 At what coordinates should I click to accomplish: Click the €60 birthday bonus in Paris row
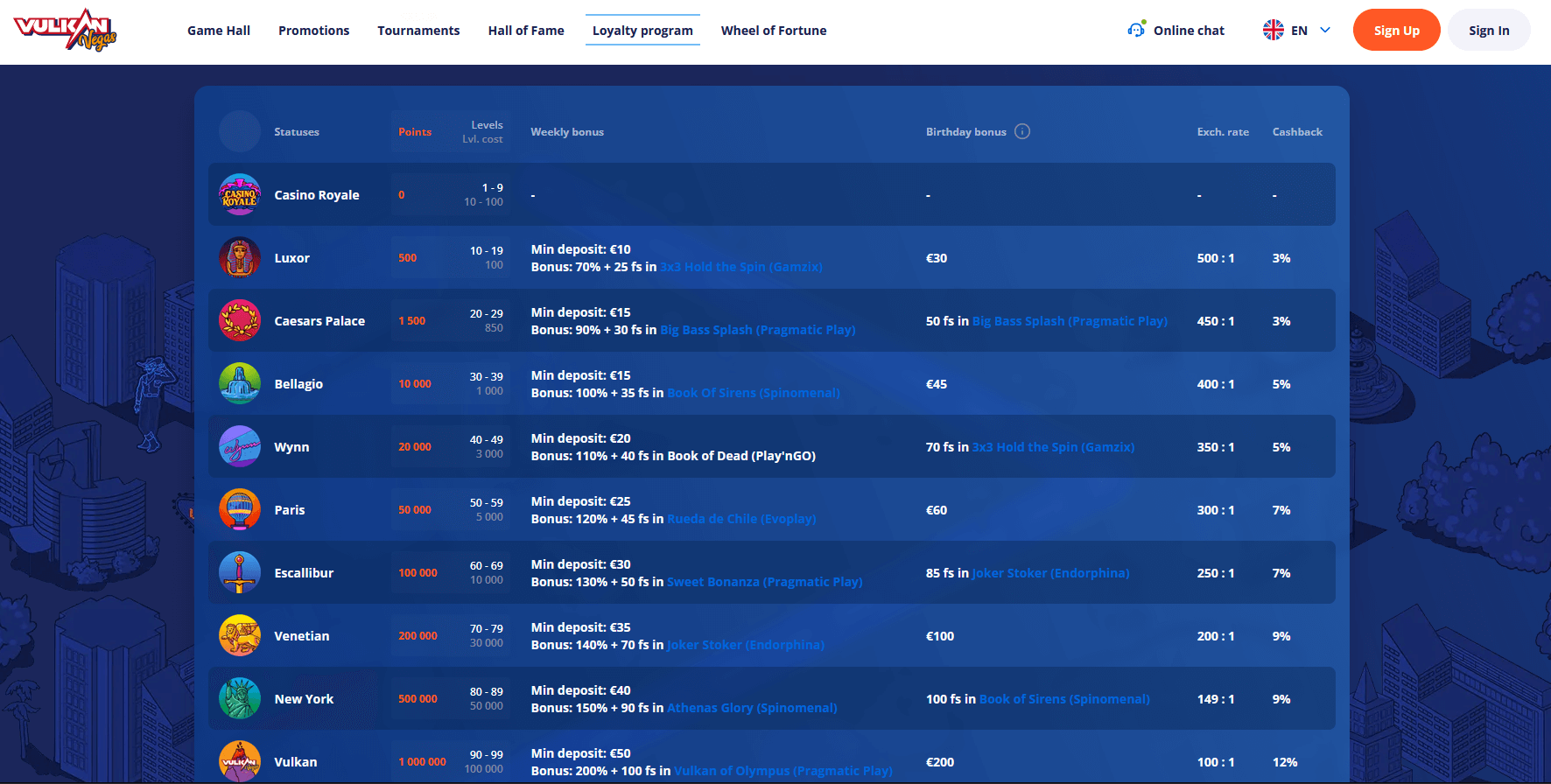pos(937,510)
